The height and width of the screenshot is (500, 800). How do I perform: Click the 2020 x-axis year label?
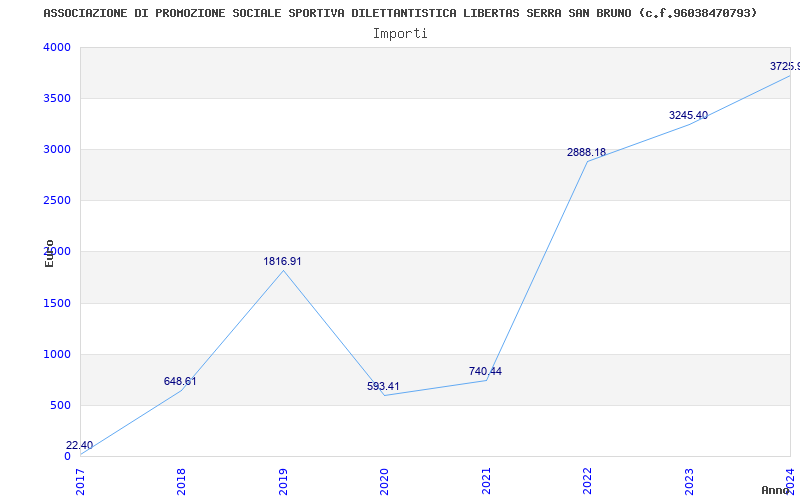point(384,482)
